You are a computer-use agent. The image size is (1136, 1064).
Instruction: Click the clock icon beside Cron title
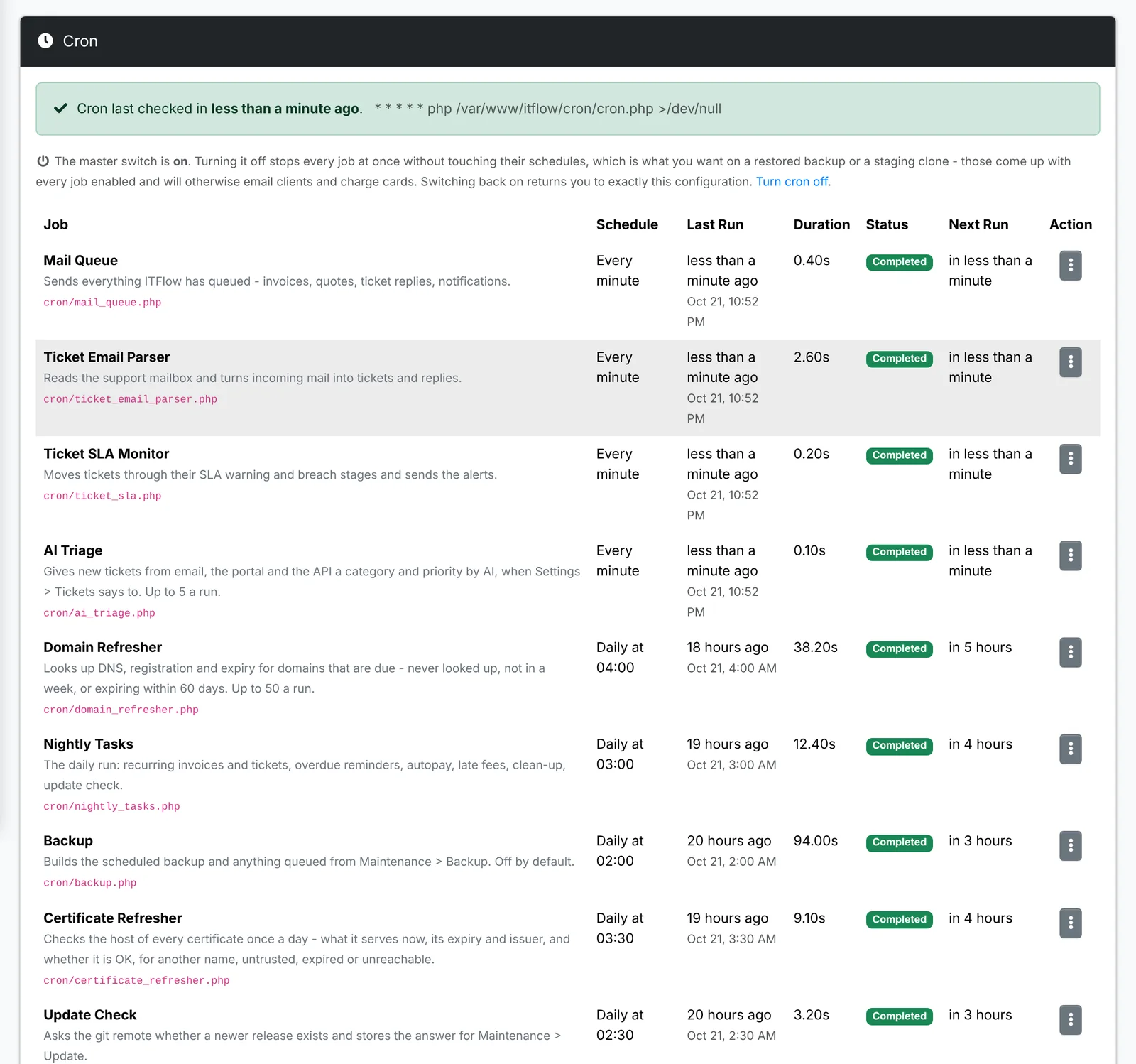click(x=45, y=40)
